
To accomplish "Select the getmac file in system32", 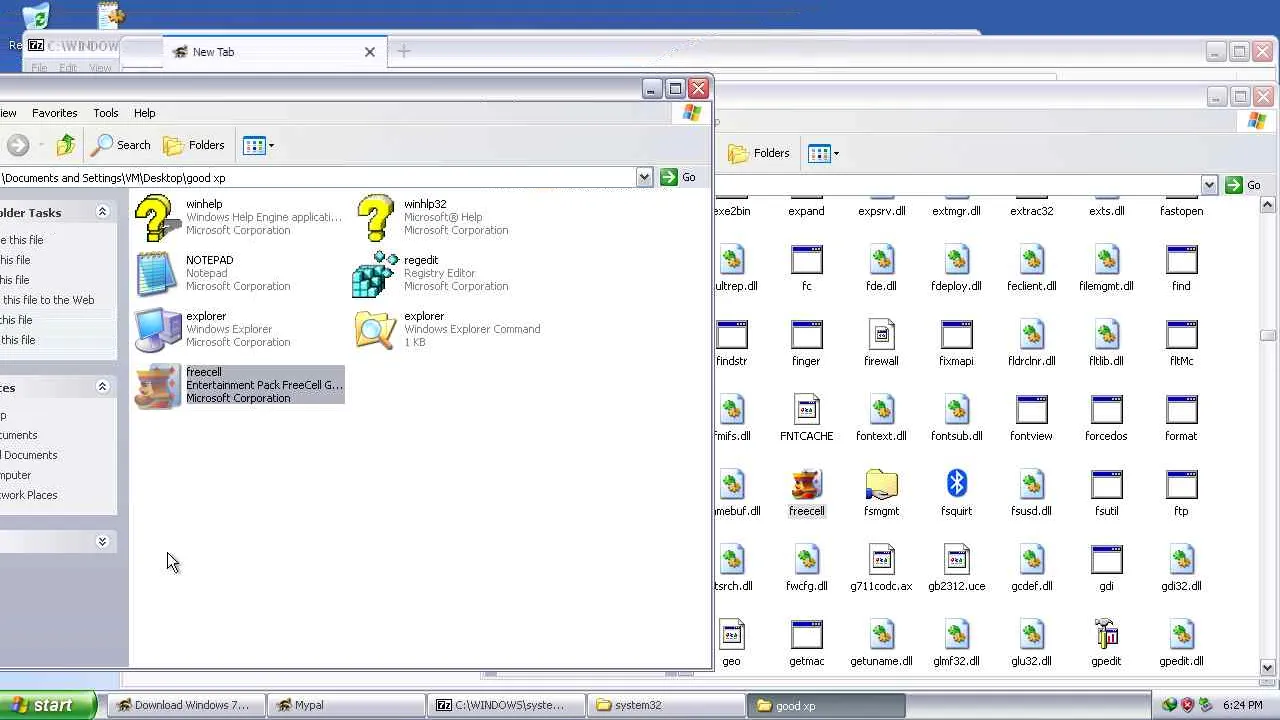I will [806, 644].
